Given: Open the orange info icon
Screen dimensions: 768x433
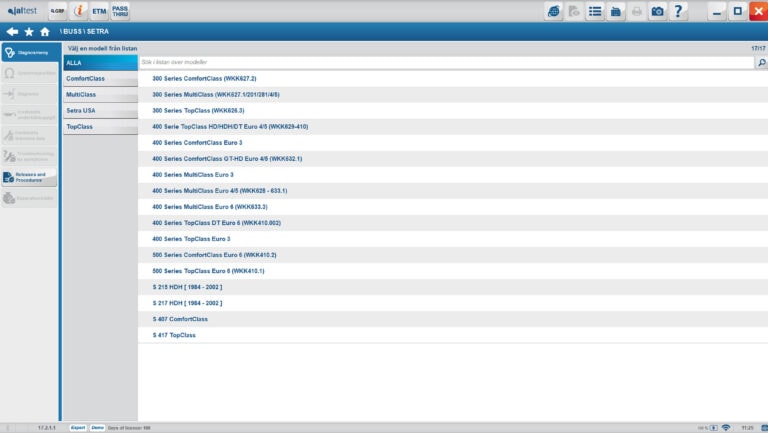Looking at the screenshot, I should [79, 11].
